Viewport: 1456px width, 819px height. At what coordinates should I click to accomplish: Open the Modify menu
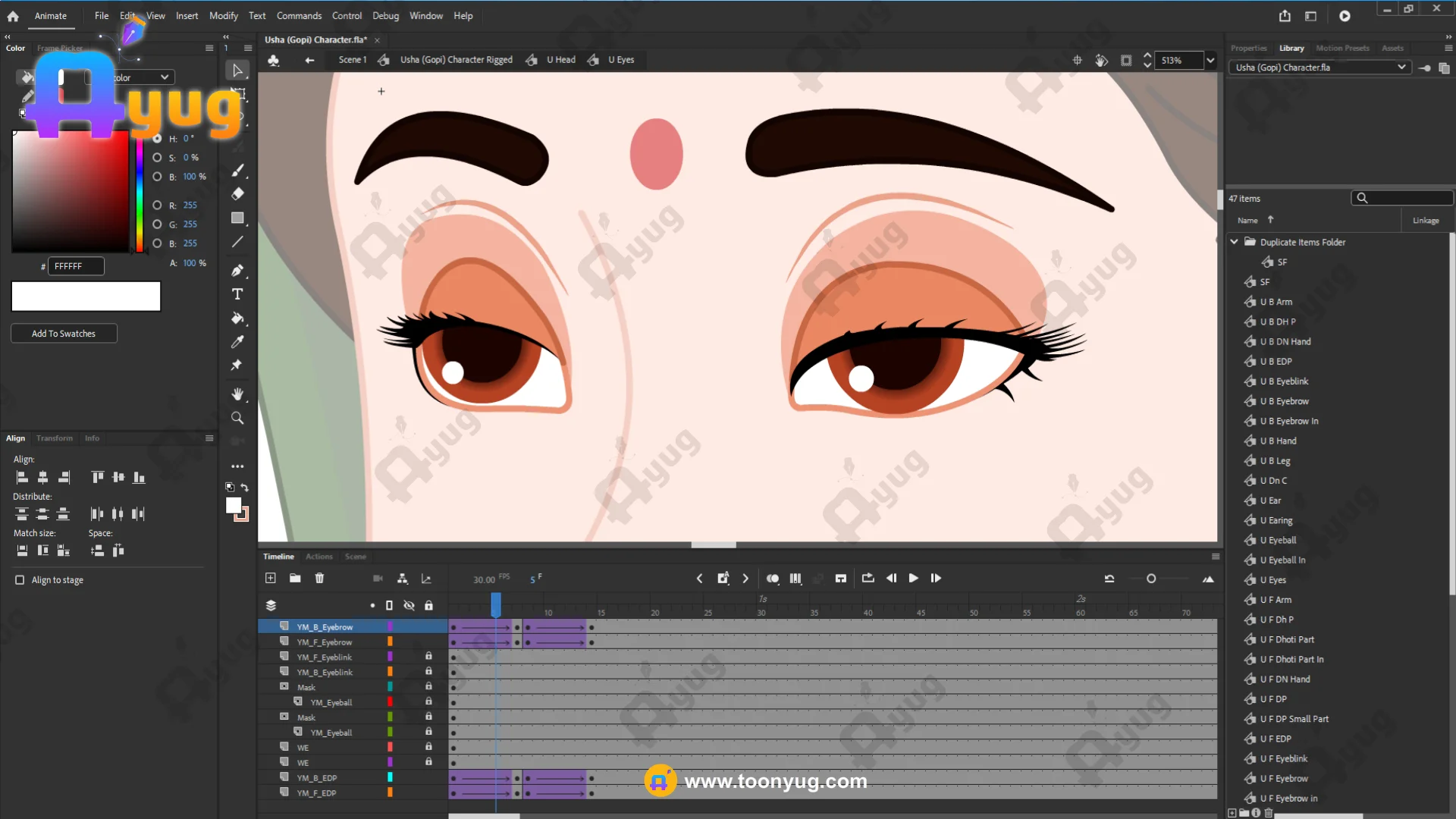click(x=223, y=16)
